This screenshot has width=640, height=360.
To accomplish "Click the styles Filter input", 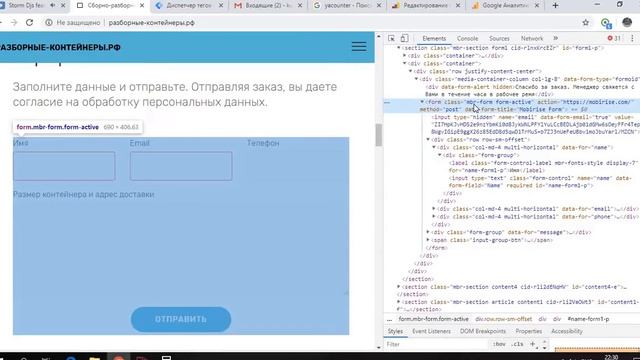I will tap(436, 344).
